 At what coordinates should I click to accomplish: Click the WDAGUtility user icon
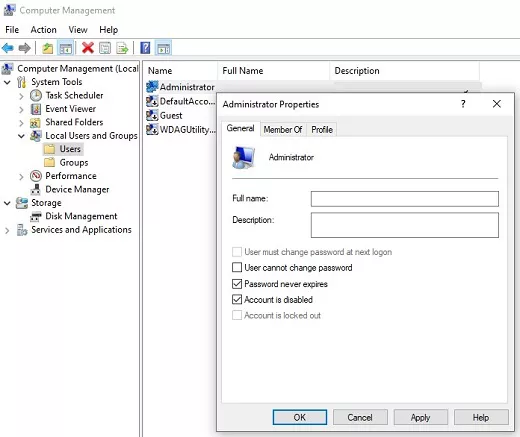coord(152,129)
